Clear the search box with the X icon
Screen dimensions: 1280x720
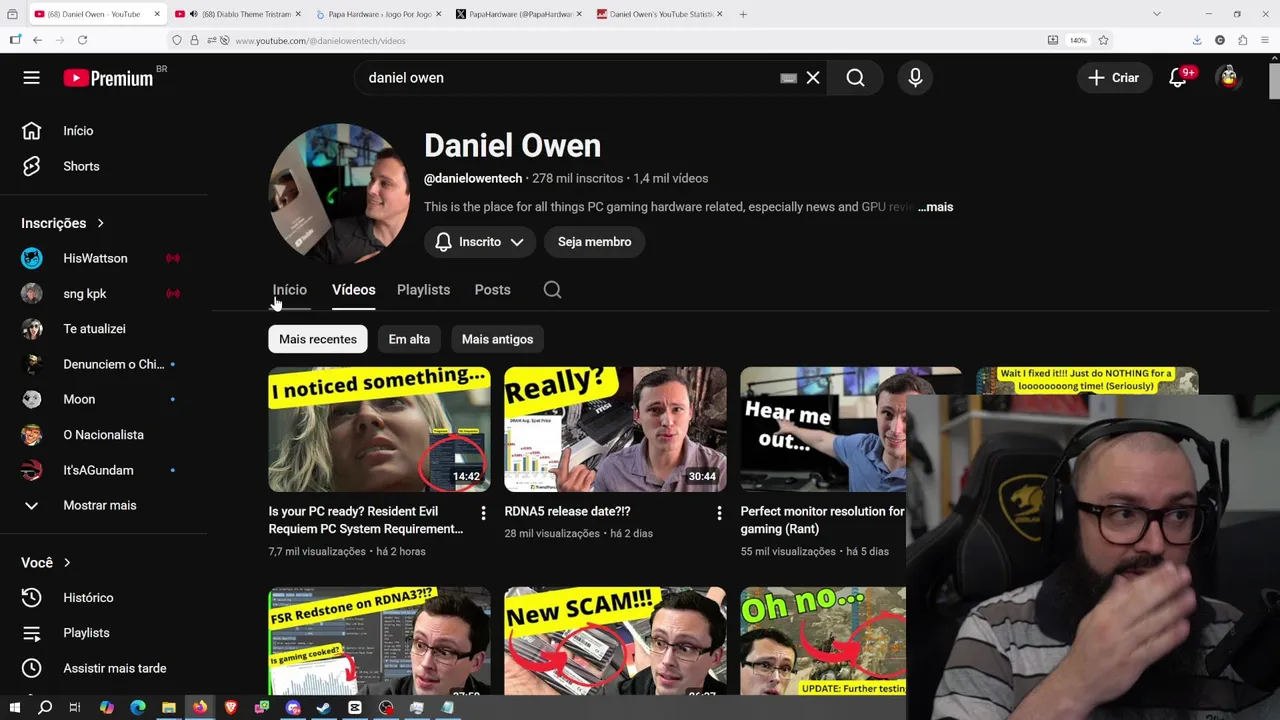pyautogui.click(x=813, y=78)
